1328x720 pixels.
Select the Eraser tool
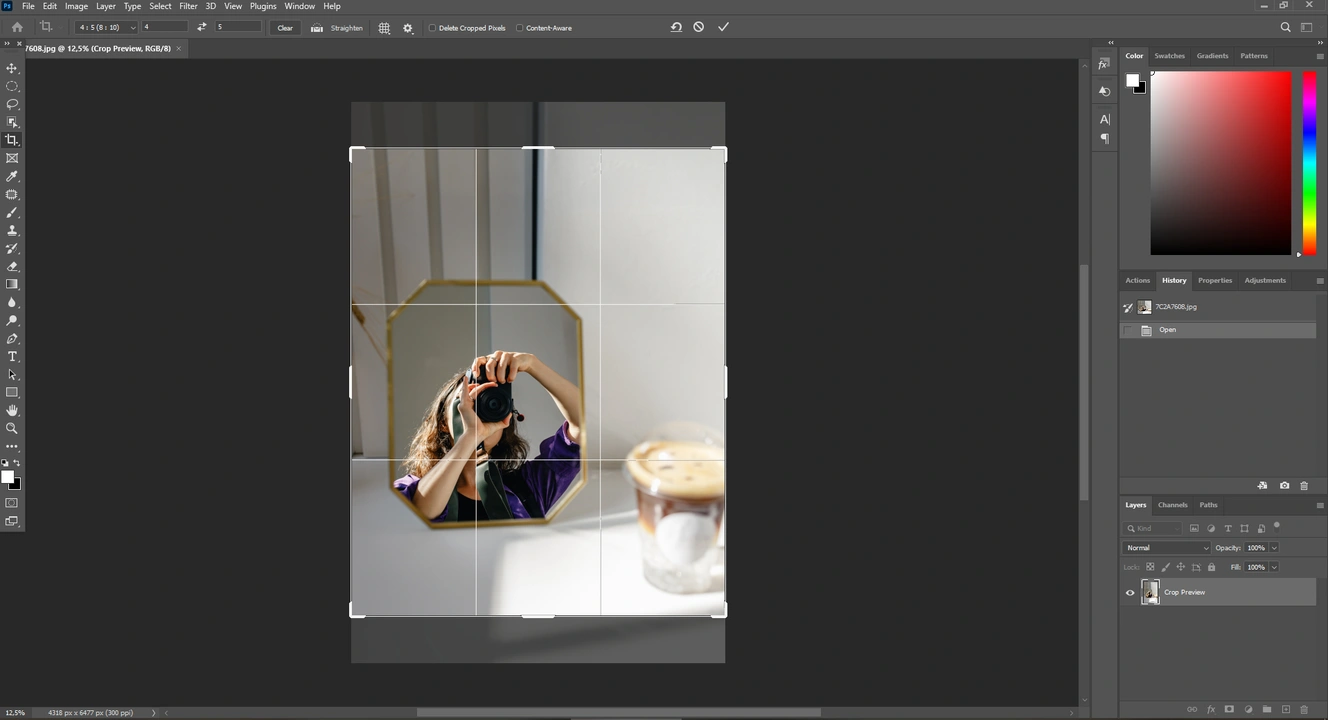12,266
